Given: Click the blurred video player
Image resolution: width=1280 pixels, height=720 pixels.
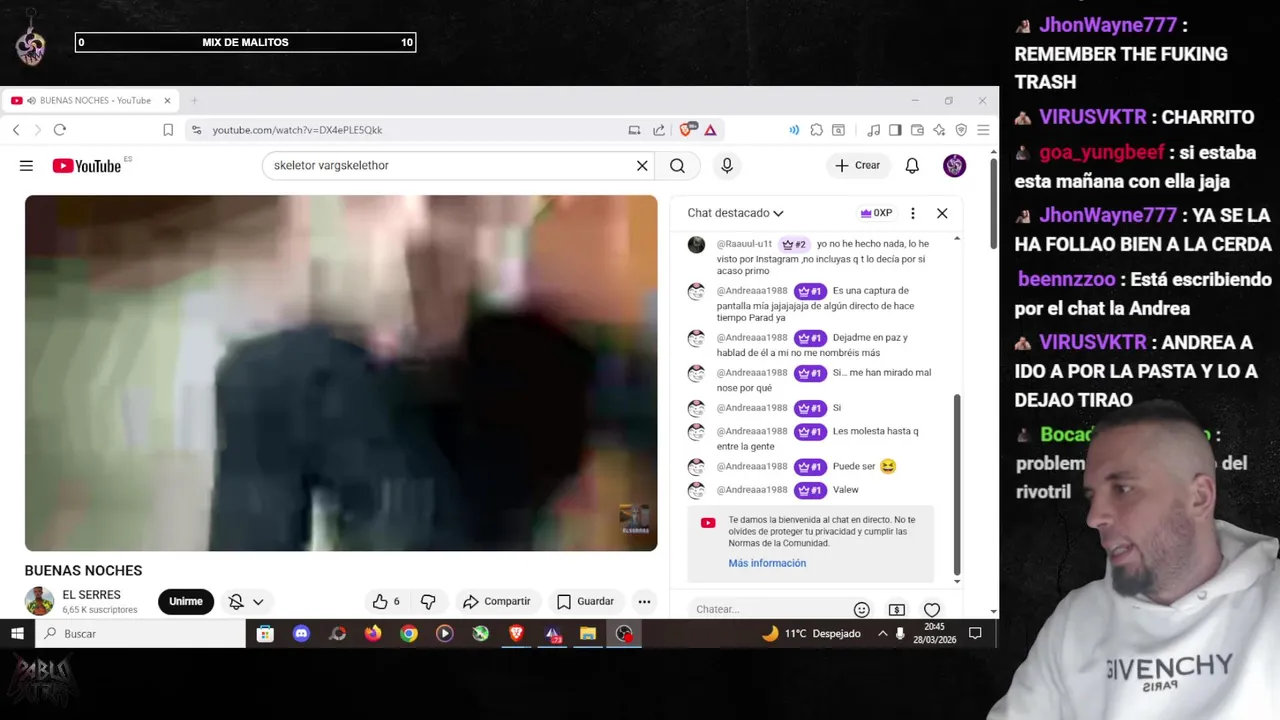Looking at the screenshot, I should coord(341,373).
